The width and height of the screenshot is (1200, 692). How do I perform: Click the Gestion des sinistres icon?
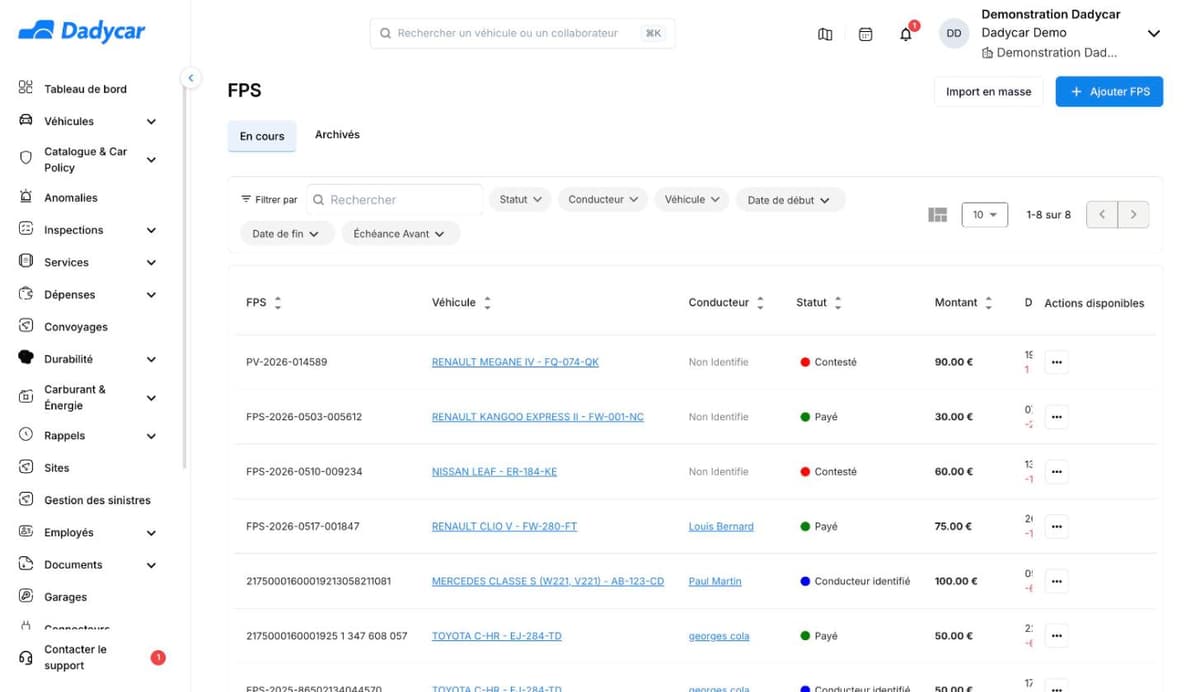(26, 499)
